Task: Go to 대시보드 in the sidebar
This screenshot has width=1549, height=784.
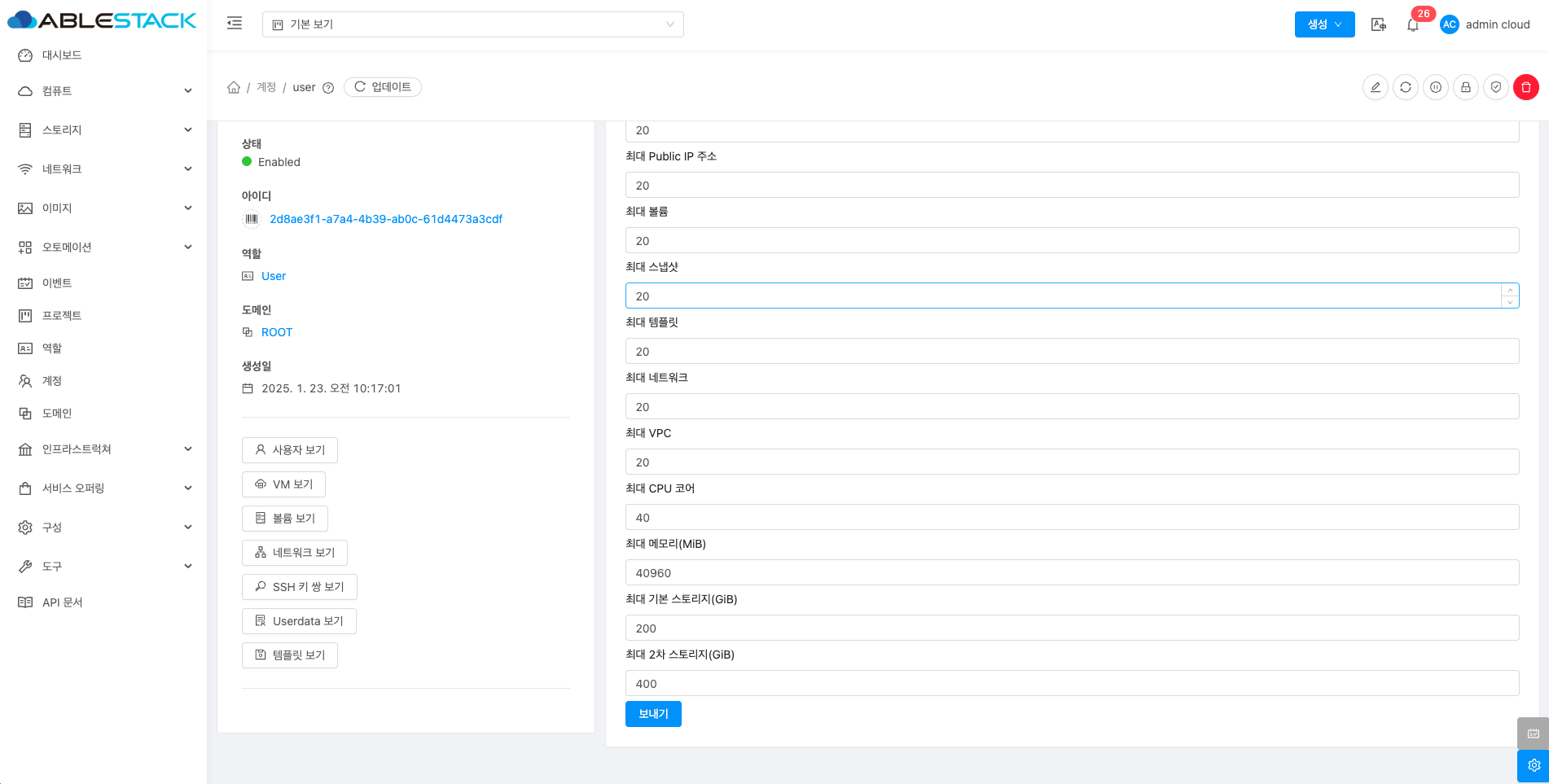Action: point(62,55)
